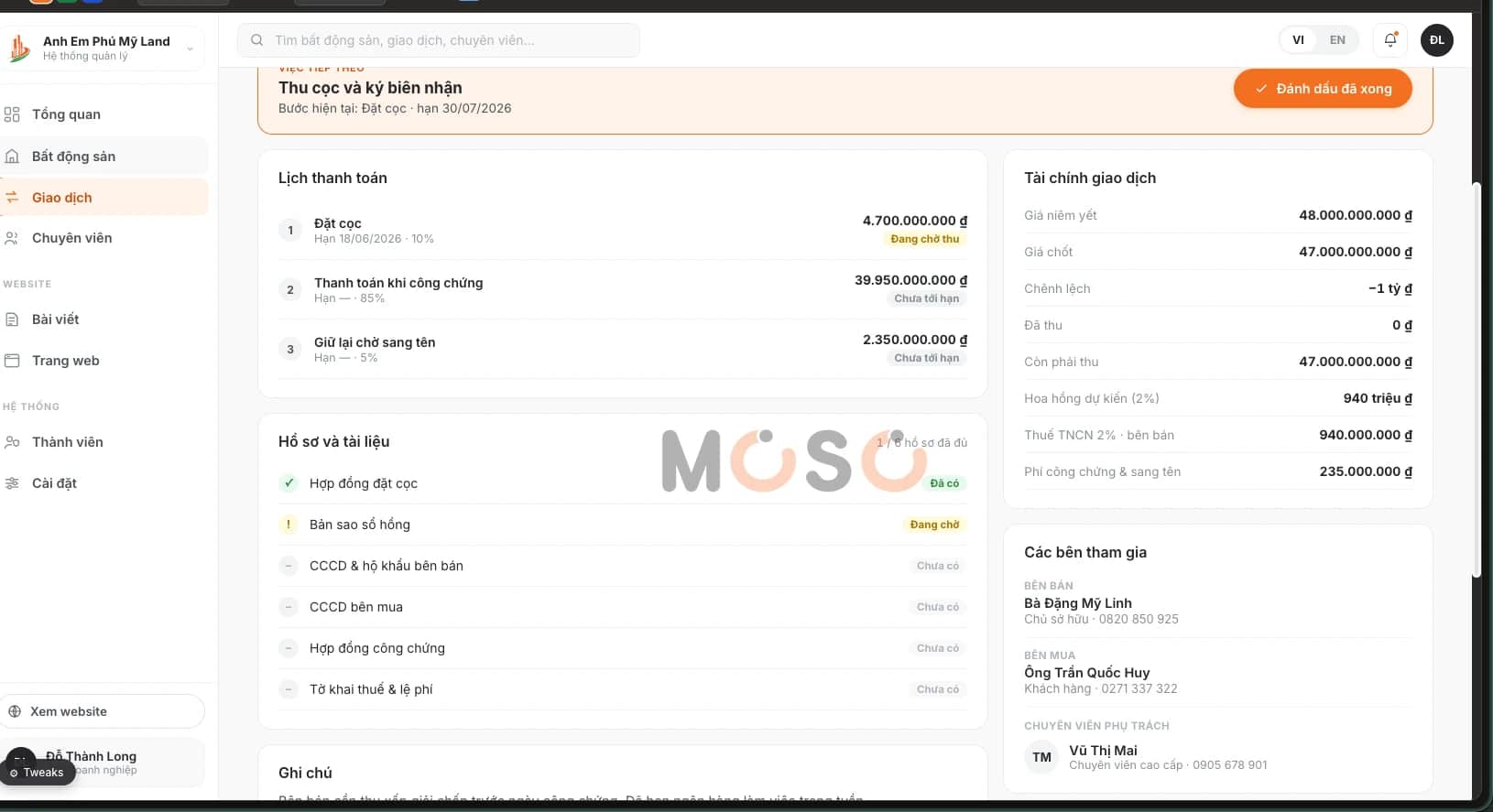Open the Đỗ Thành Long account card
Screen dimensions: 1493x812
point(103,763)
